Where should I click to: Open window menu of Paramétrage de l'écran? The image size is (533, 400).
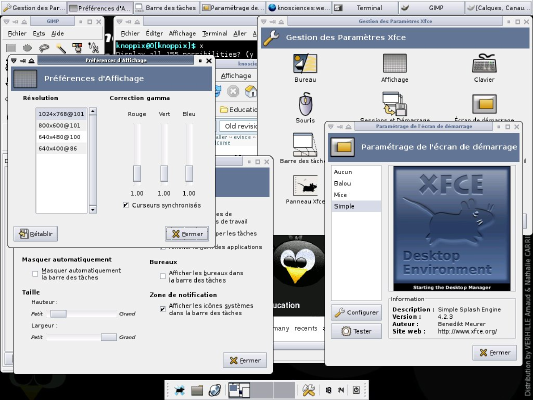pos(330,126)
